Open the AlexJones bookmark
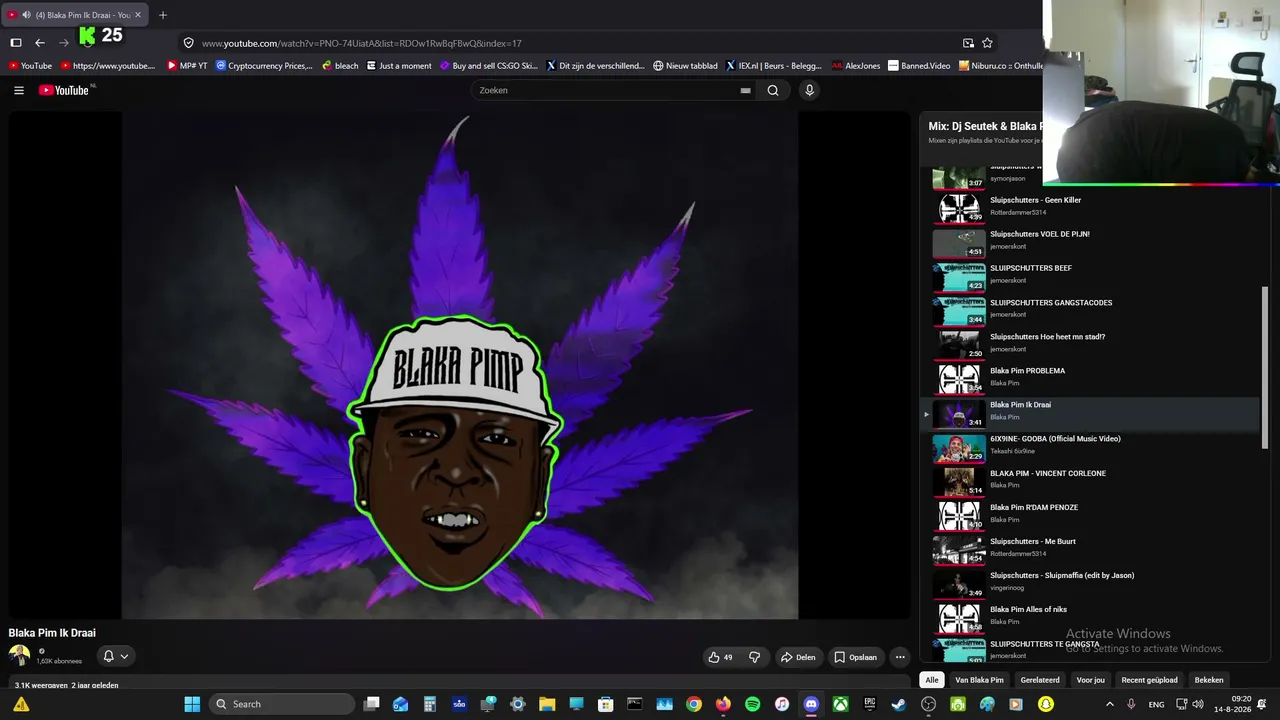The height and width of the screenshot is (720, 1280). coord(856,66)
